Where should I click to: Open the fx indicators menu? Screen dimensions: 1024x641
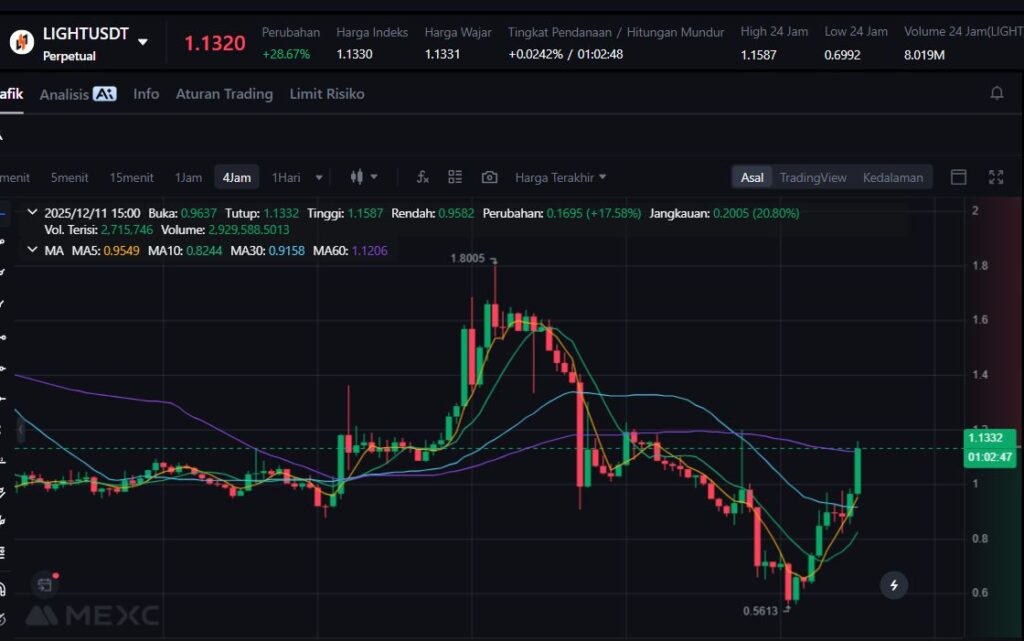click(x=422, y=177)
